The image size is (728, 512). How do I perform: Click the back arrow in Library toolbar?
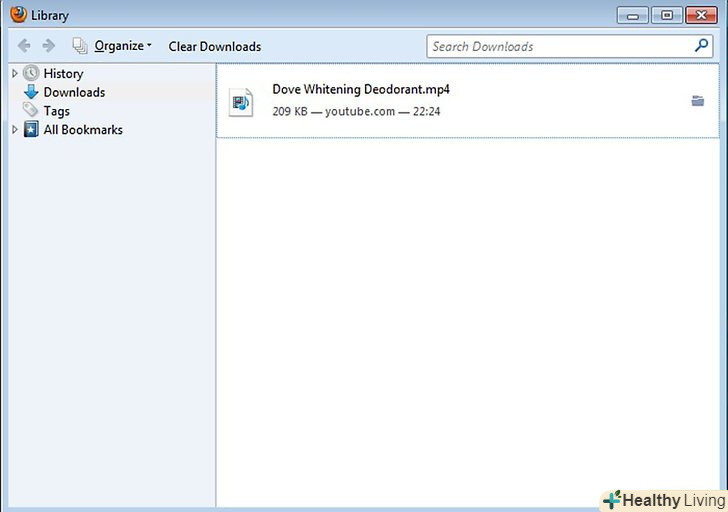tap(24, 46)
